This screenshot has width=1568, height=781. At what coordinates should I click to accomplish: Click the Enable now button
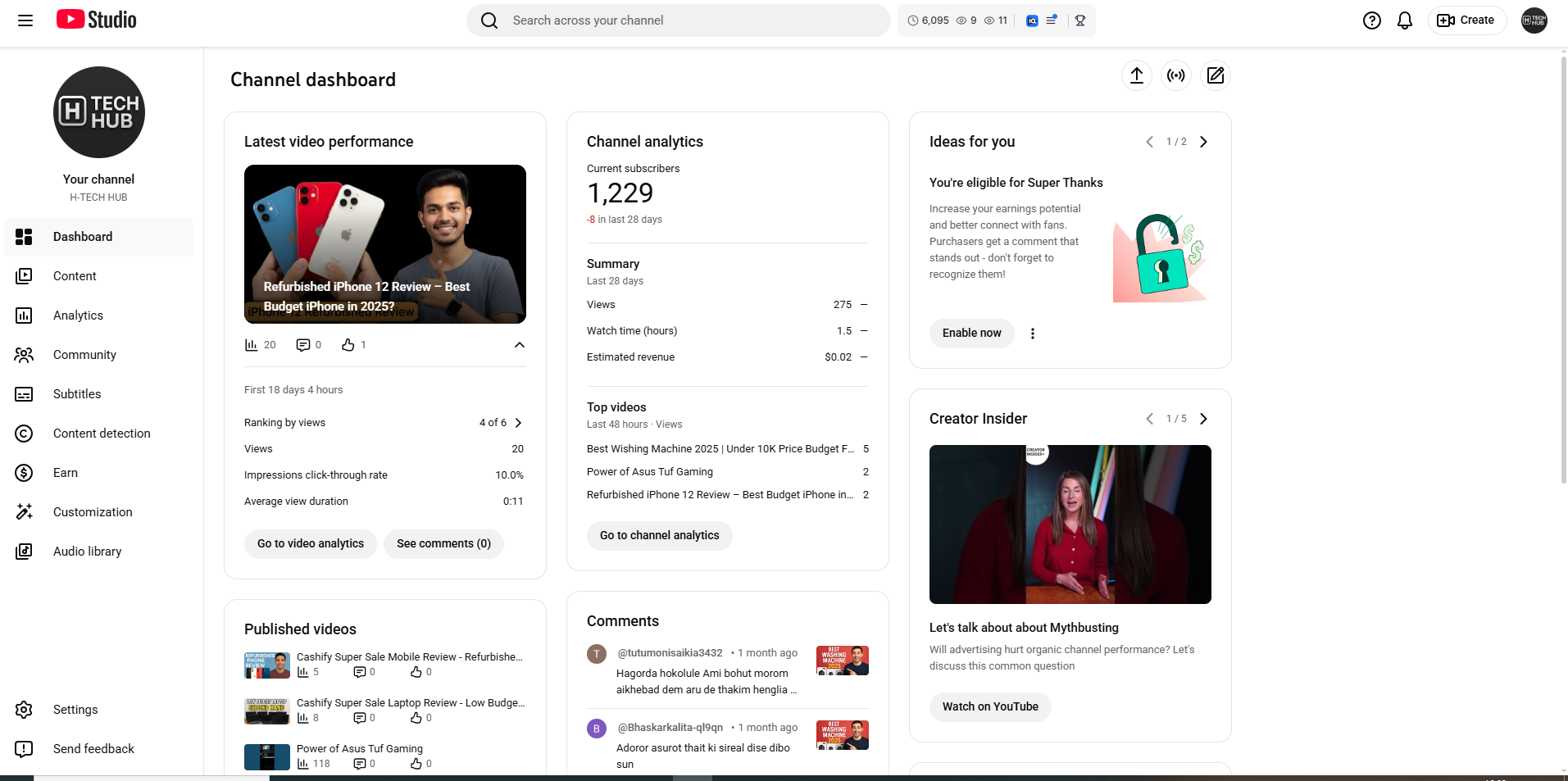(971, 334)
